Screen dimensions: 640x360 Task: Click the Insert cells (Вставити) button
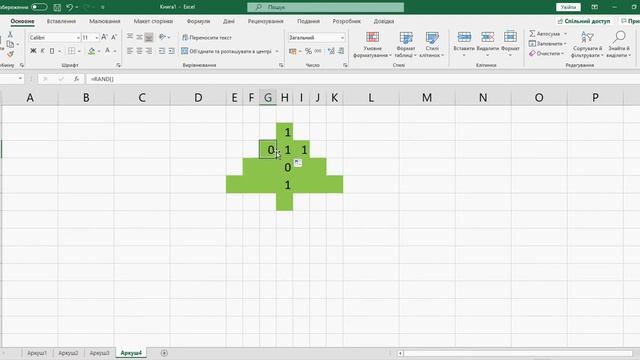pyautogui.click(x=464, y=43)
